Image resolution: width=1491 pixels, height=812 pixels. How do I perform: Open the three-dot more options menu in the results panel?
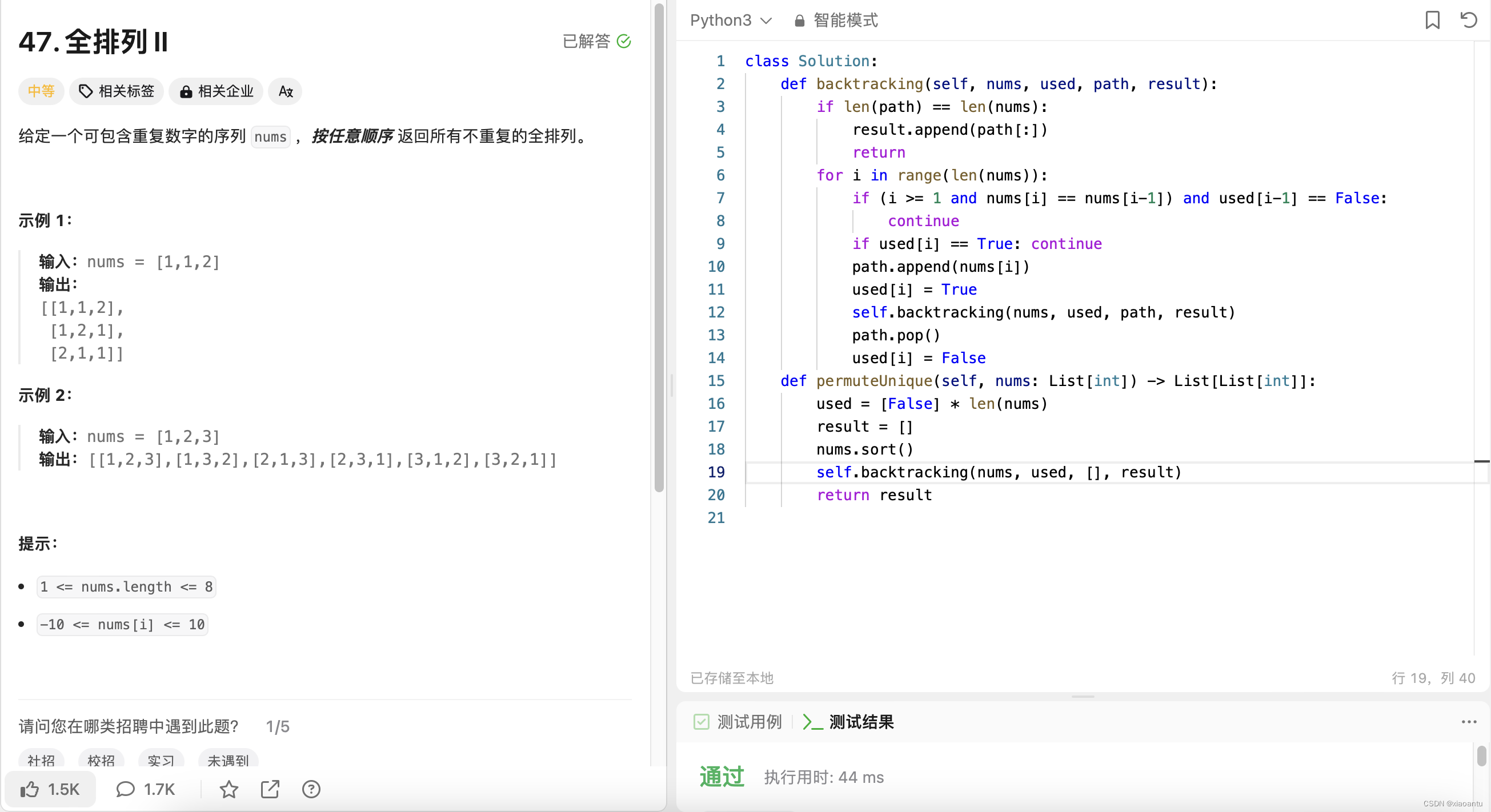tap(1468, 722)
